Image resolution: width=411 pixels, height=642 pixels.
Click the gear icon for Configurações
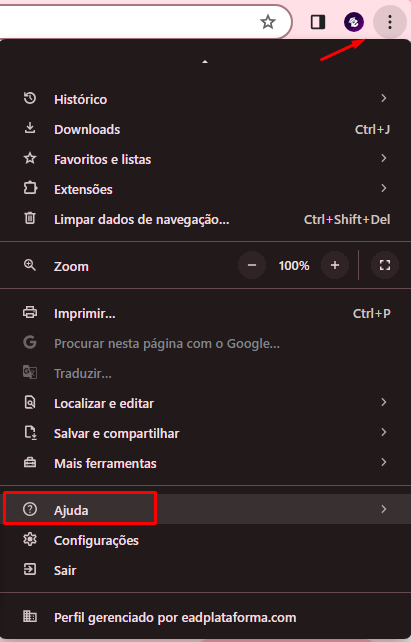point(30,540)
